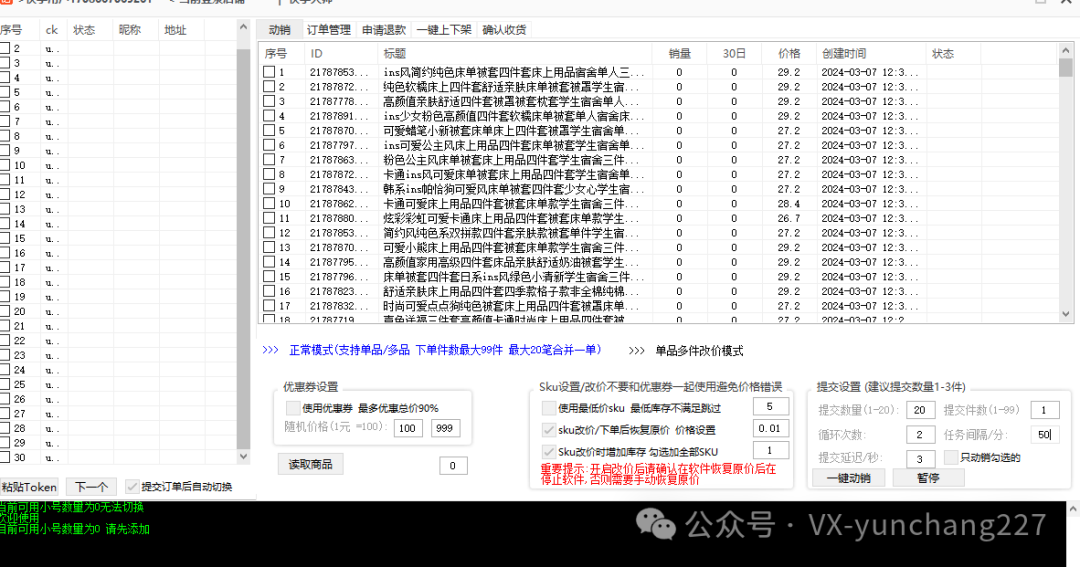The width and height of the screenshot is (1080, 567).
Task: Click the 提交延迟/秒 field showing 3
Action: [x=920, y=459]
